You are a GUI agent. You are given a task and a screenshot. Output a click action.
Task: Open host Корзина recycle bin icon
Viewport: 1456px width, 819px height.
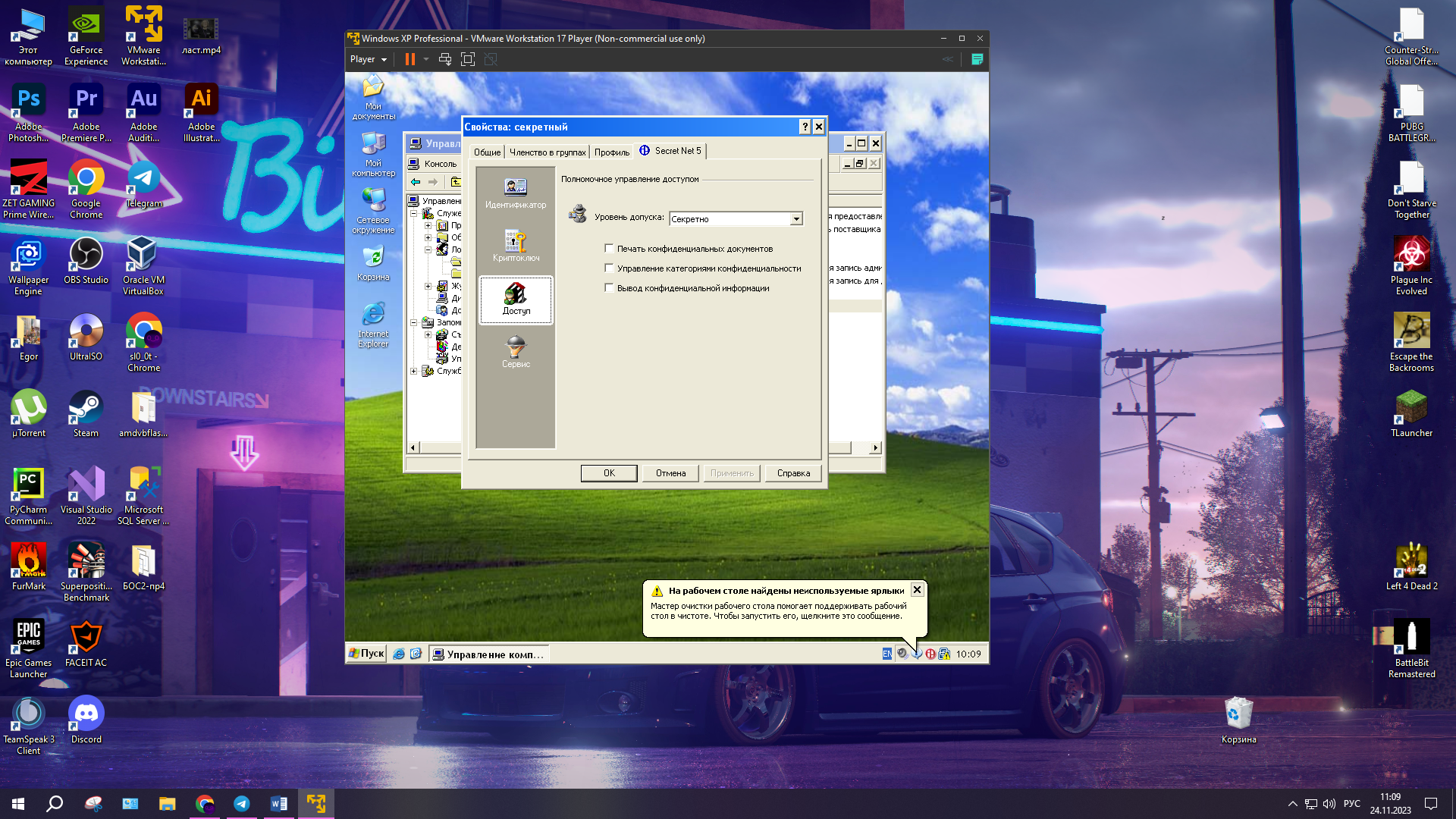pos(1238,720)
